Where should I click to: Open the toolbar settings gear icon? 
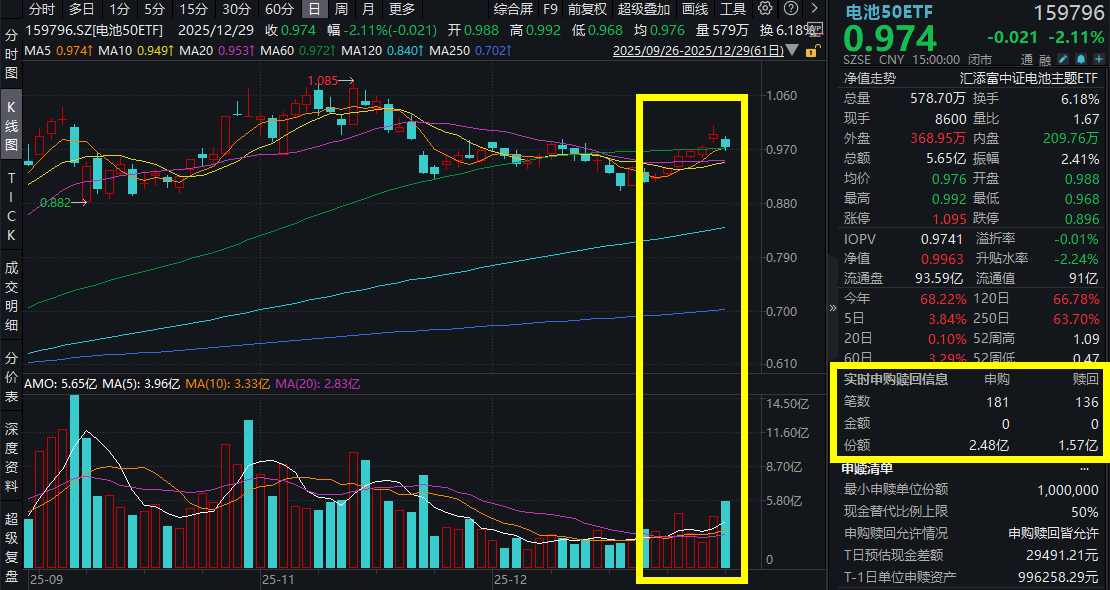click(x=764, y=10)
